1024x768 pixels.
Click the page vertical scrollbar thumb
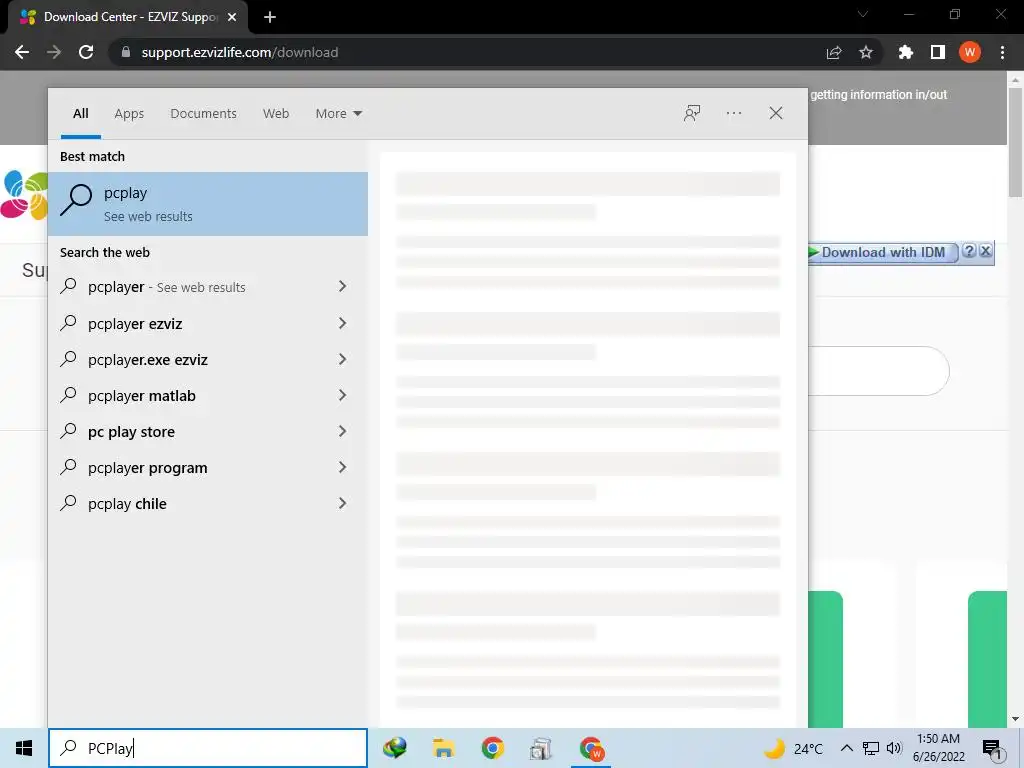click(1015, 142)
